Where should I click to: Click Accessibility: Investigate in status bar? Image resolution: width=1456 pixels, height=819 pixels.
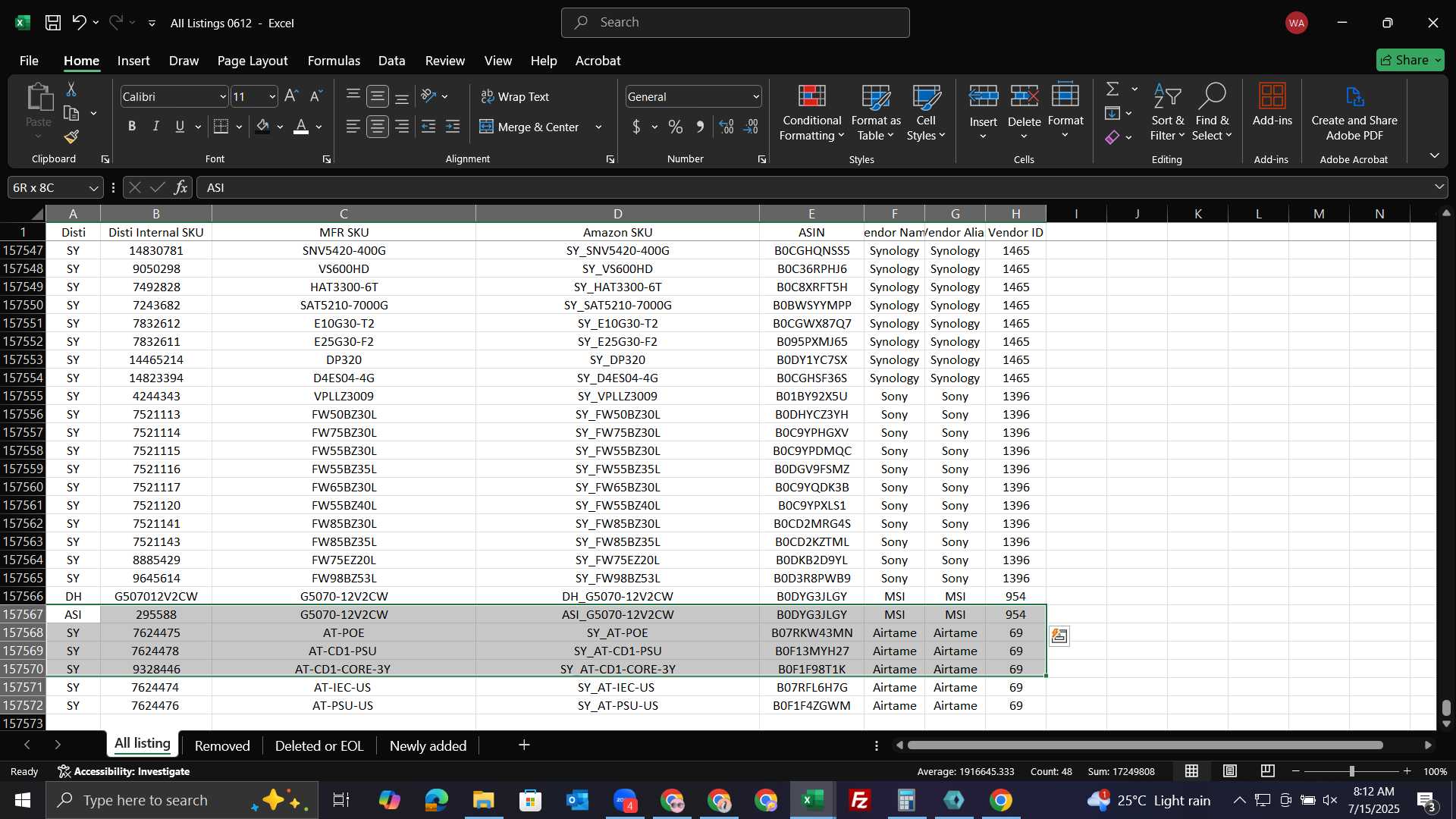[x=124, y=771]
